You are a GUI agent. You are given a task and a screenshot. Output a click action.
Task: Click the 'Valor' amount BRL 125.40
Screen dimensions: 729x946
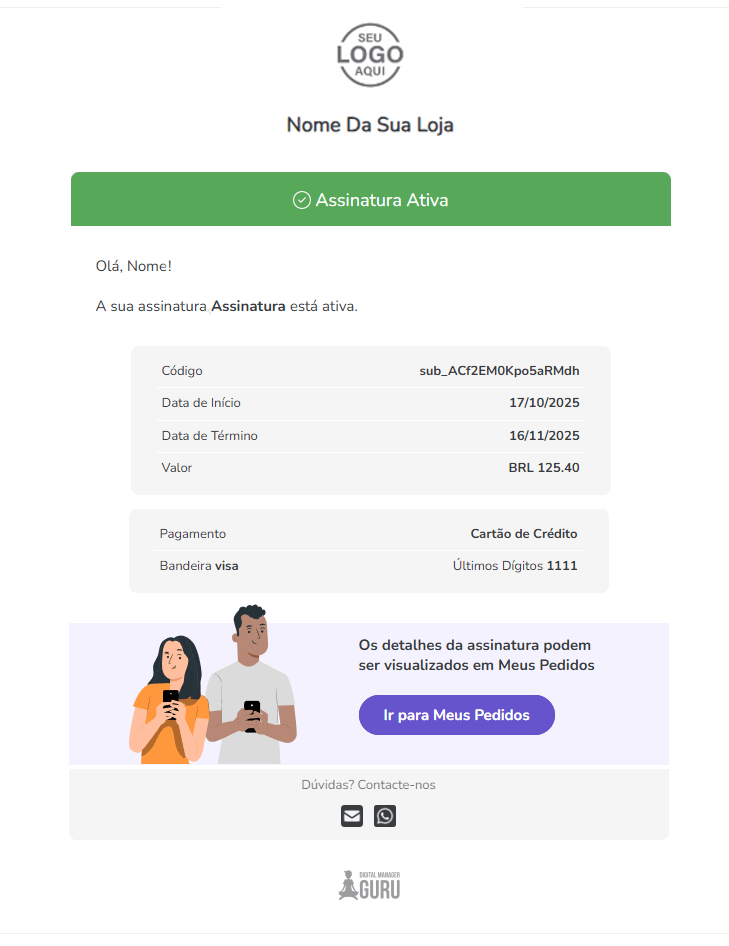(x=544, y=467)
